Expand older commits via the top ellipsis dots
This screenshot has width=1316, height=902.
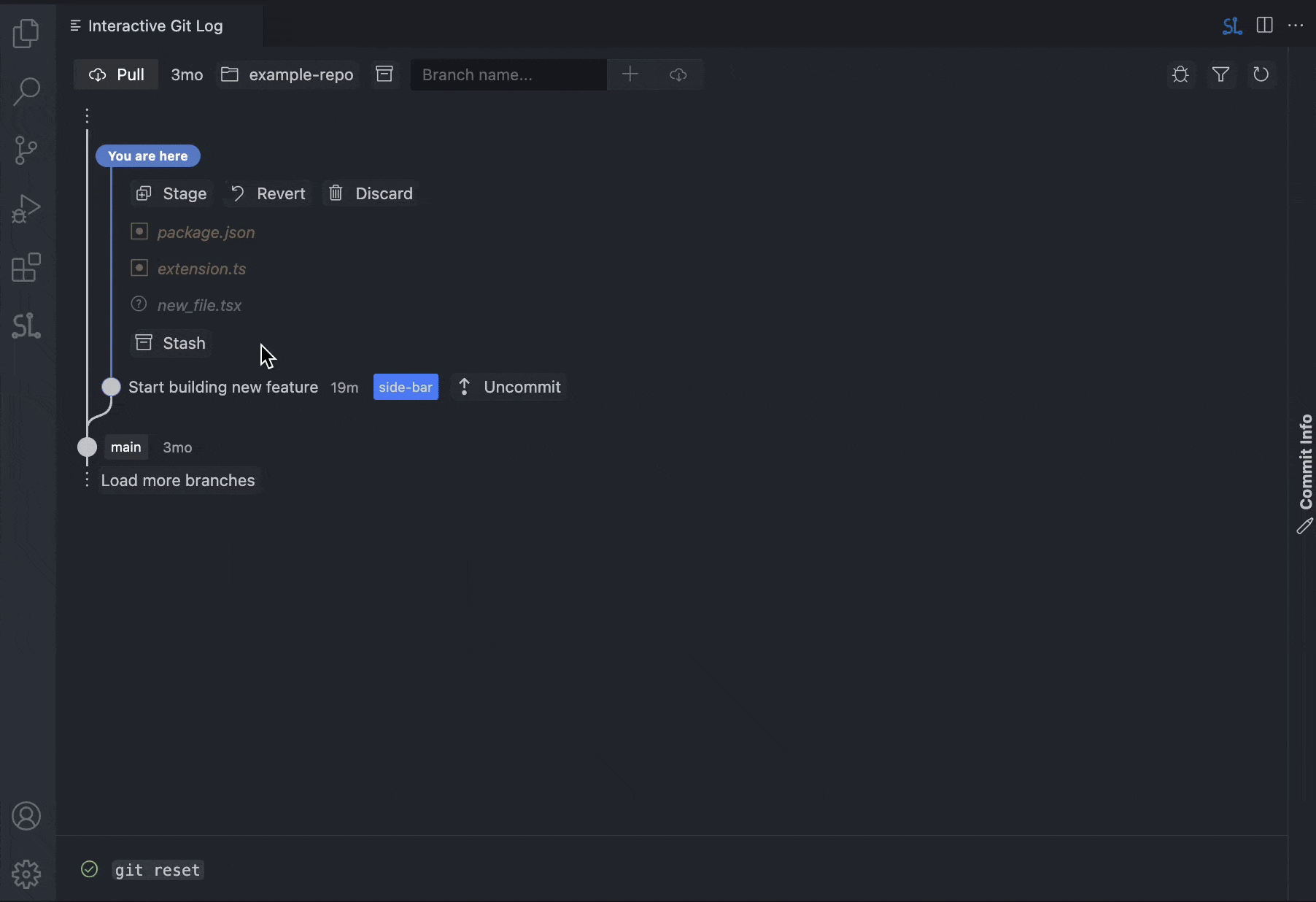(88, 116)
